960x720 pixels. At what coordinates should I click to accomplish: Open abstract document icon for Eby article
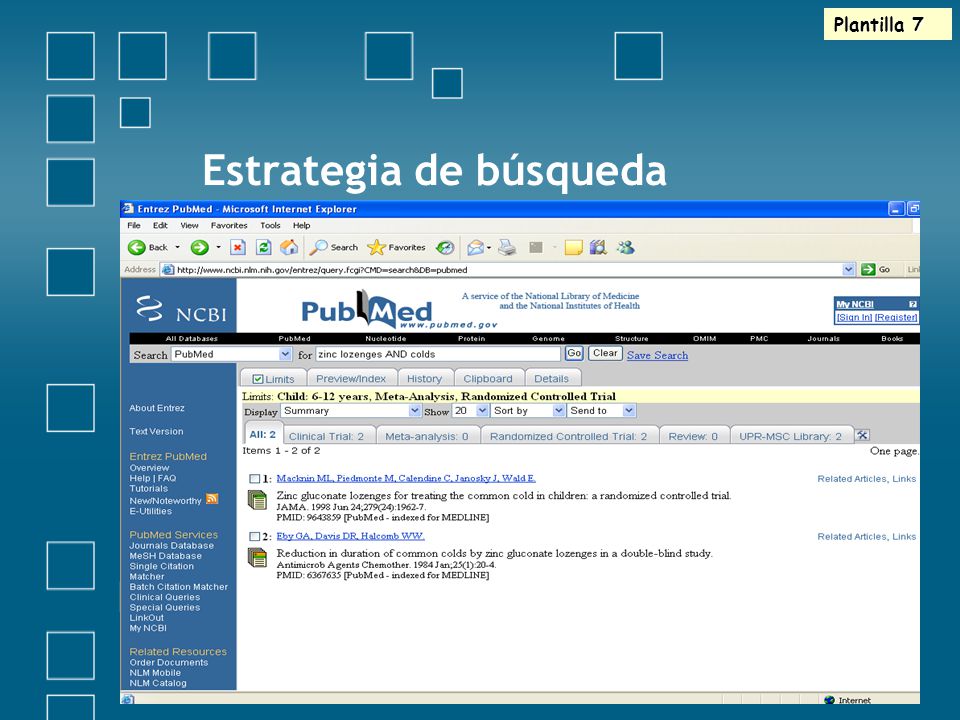point(257,558)
